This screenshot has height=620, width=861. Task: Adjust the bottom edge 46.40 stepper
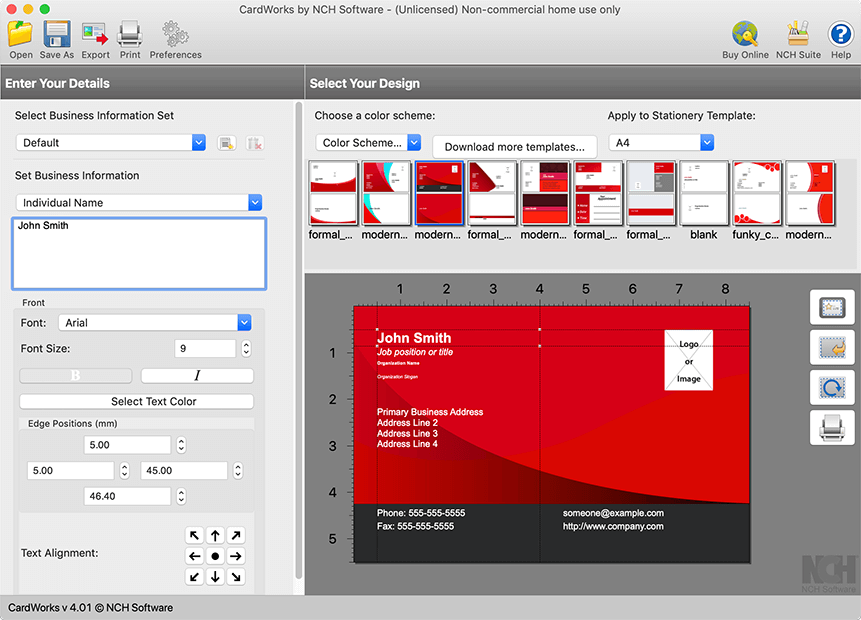[181, 496]
